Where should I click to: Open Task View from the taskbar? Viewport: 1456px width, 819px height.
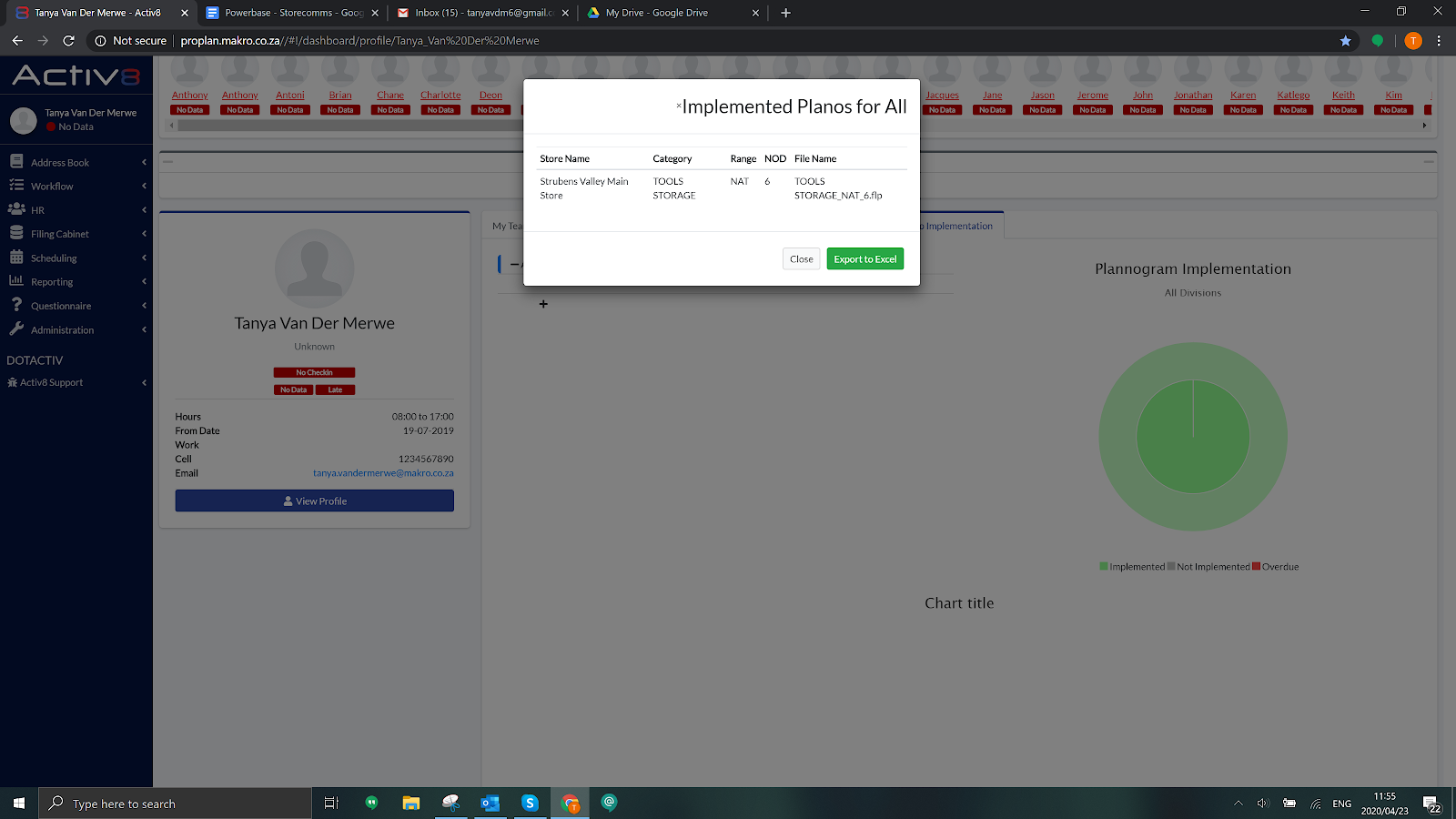331,804
